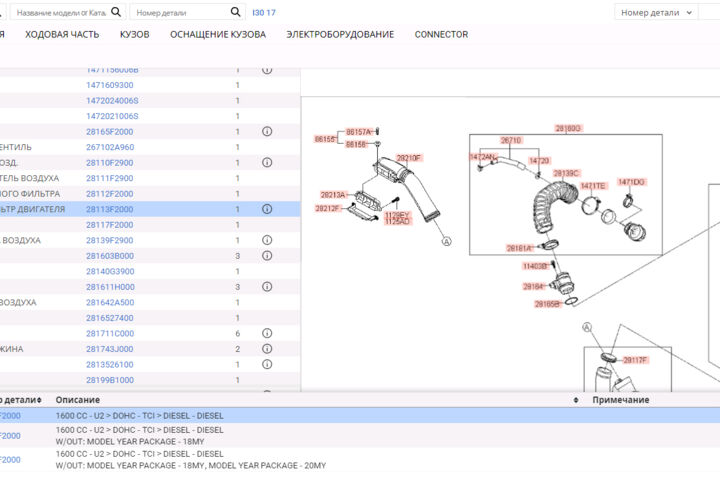Viewport: 720px width, 480px height.
Task: Select the highlighted 1600 CC DIESEL description row
Action: click(360, 416)
